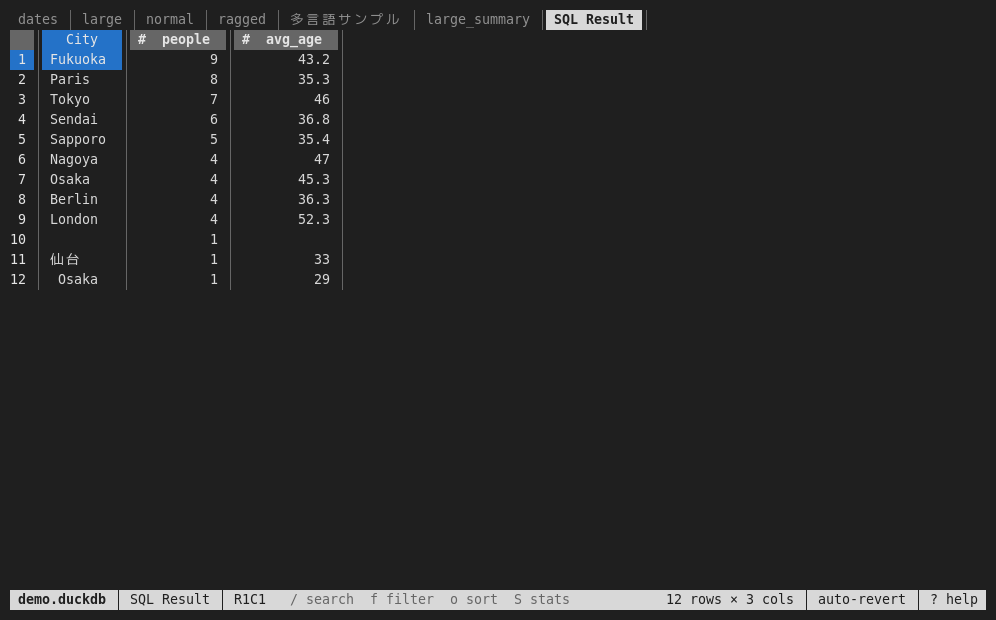Select avg_age value 35.3
Viewport: 996px width, 620px height.
286,79
